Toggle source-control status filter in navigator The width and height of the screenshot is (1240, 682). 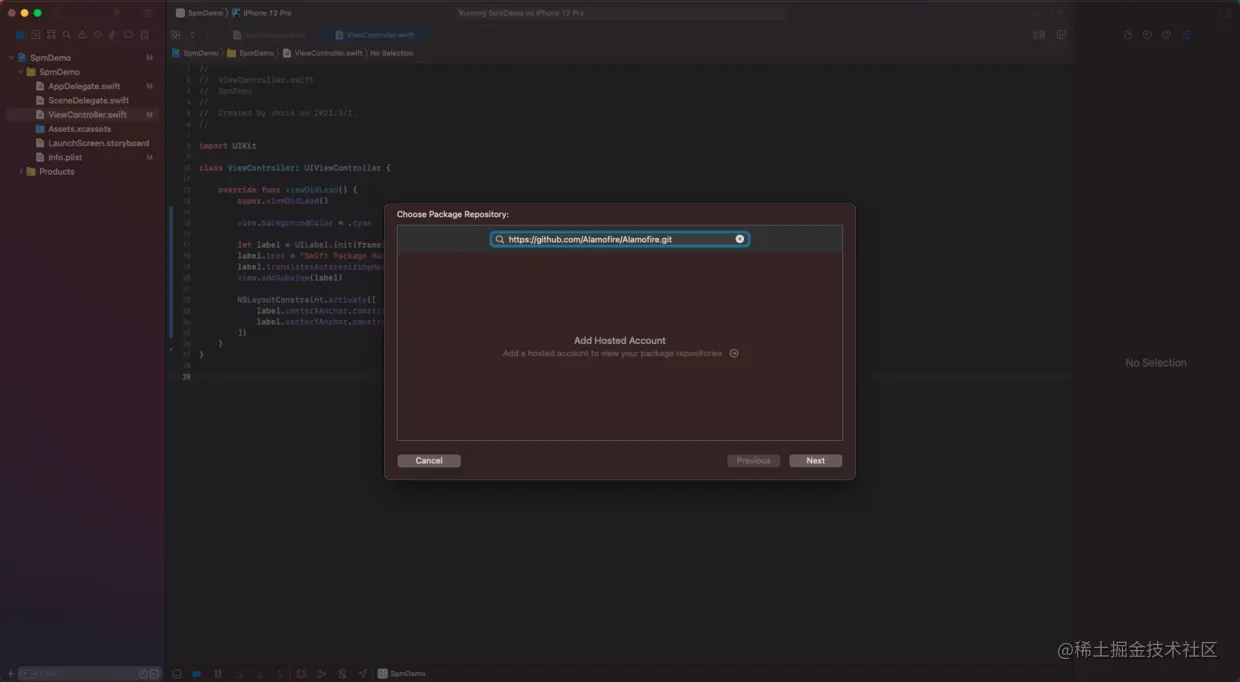click(155, 673)
